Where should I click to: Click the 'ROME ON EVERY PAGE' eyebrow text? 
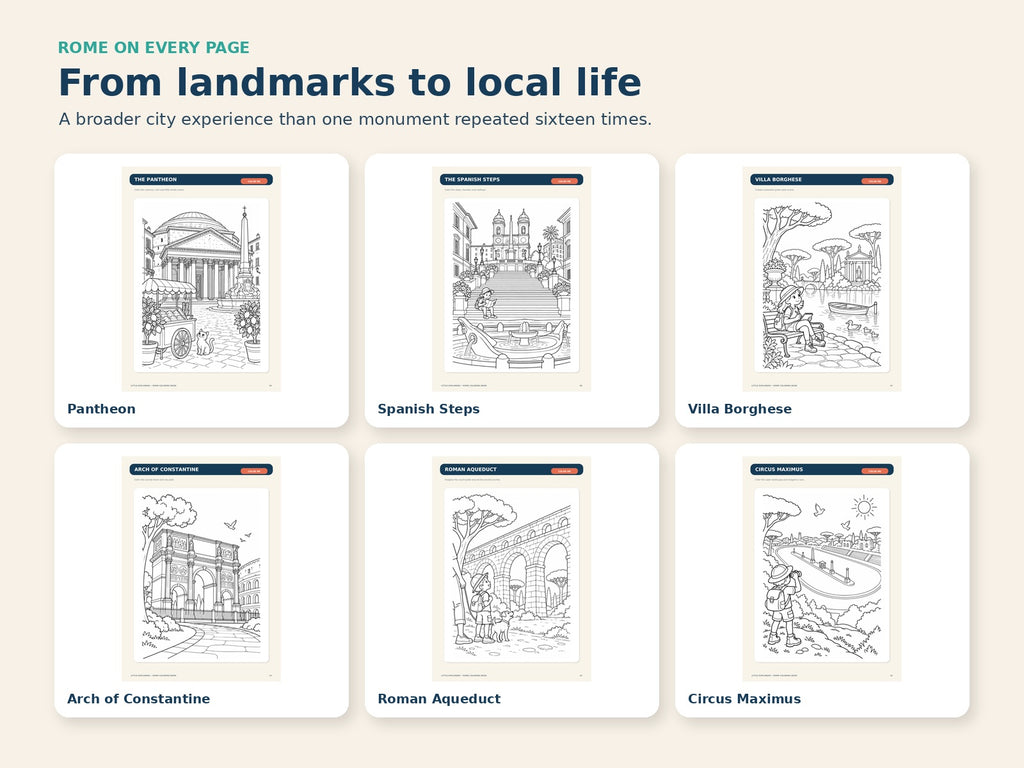pos(153,48)
